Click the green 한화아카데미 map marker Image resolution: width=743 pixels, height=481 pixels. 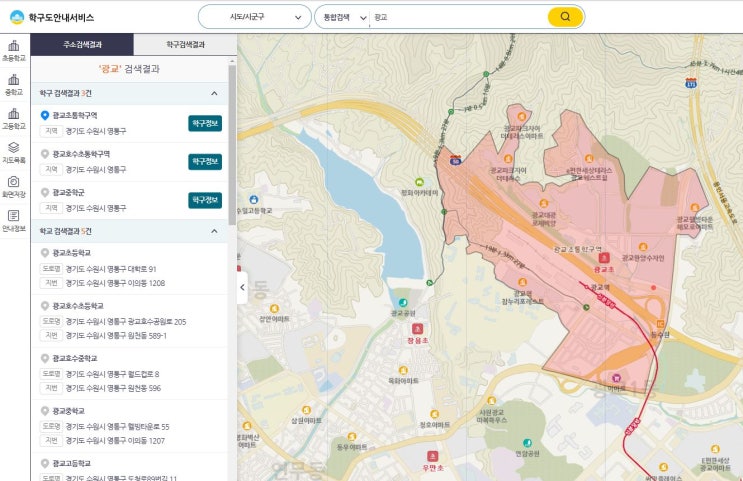click(x=419, y=182)
